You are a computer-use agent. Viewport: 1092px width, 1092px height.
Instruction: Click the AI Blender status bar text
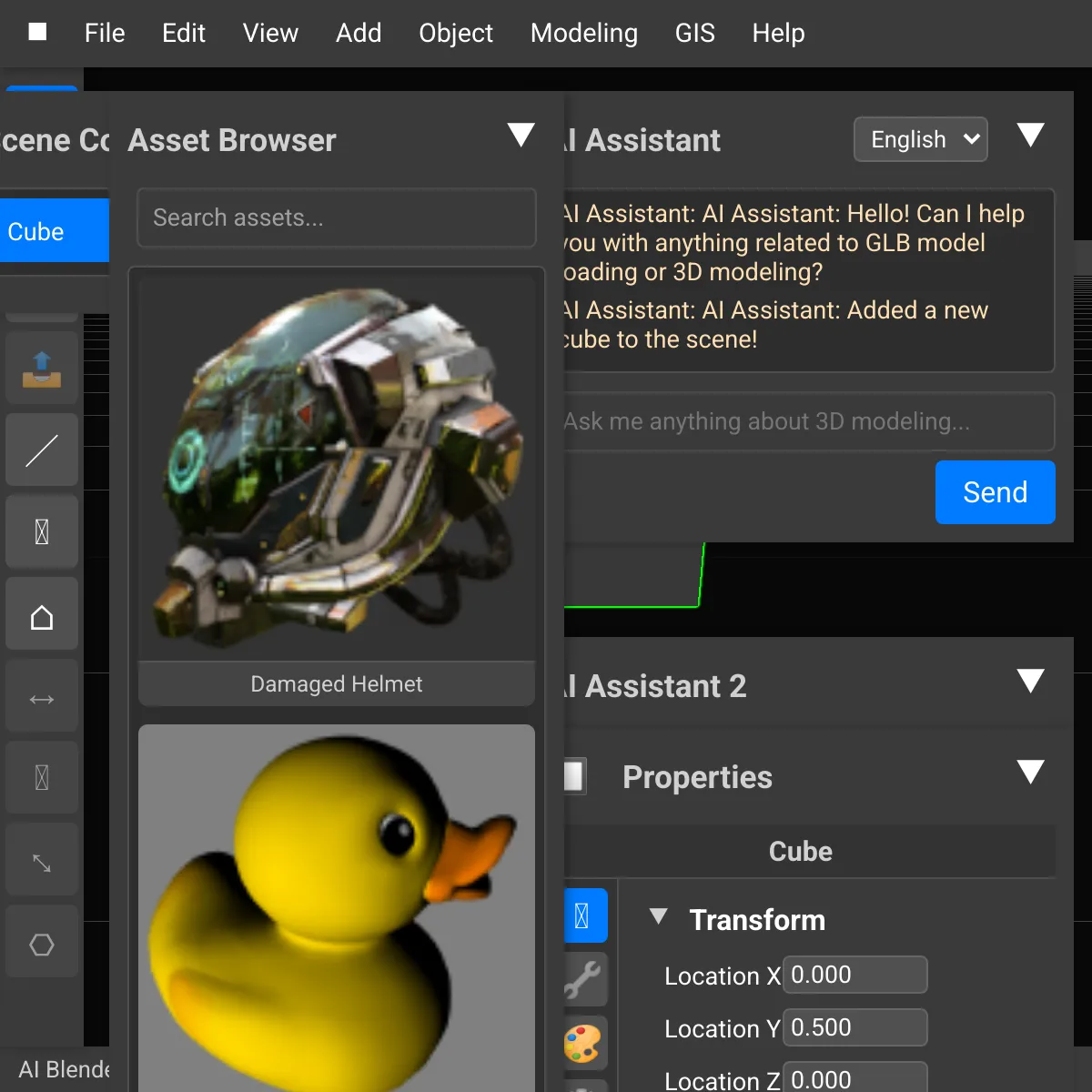tap(64, 1069)
